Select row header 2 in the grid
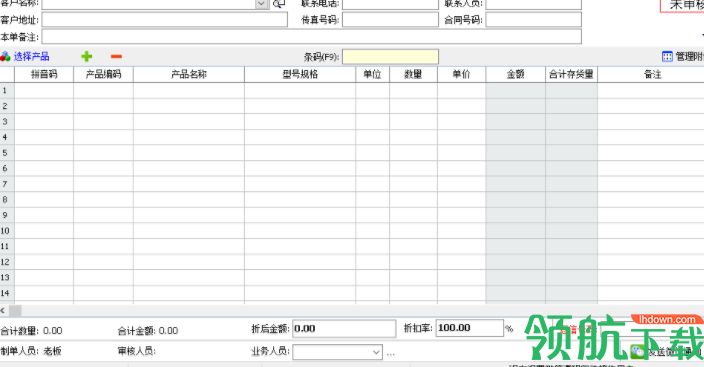The width and height of the screenshot is (704, 367). (7, 106)
